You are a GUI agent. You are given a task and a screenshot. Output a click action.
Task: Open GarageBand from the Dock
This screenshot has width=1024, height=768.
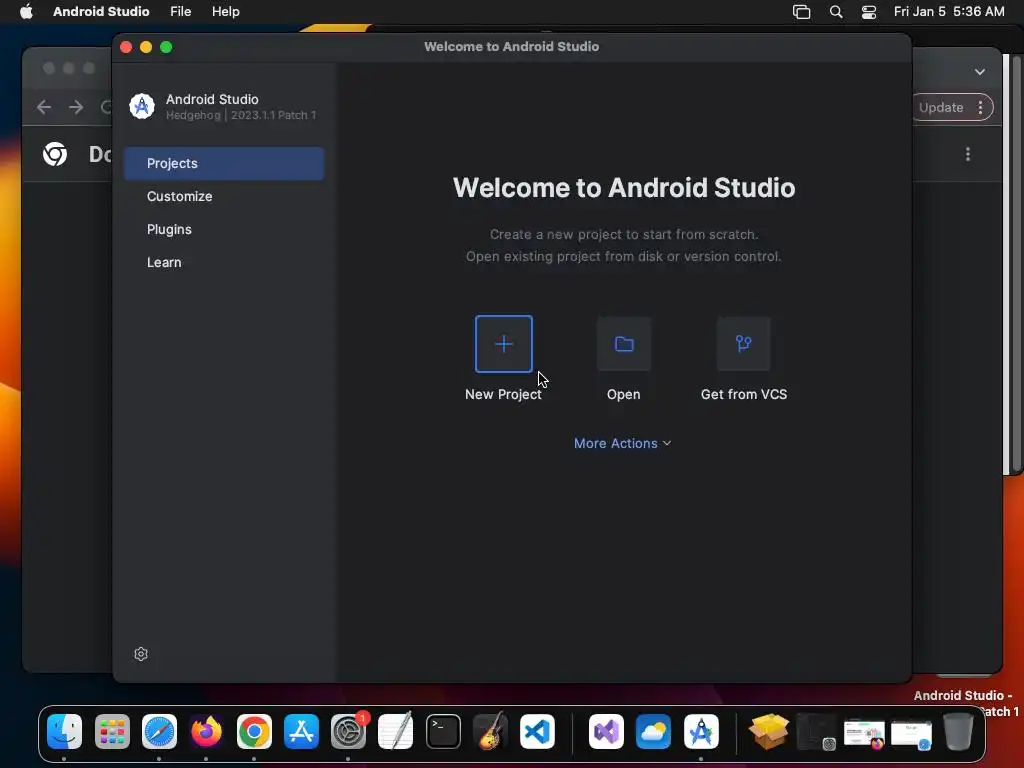tap(490, 731)
